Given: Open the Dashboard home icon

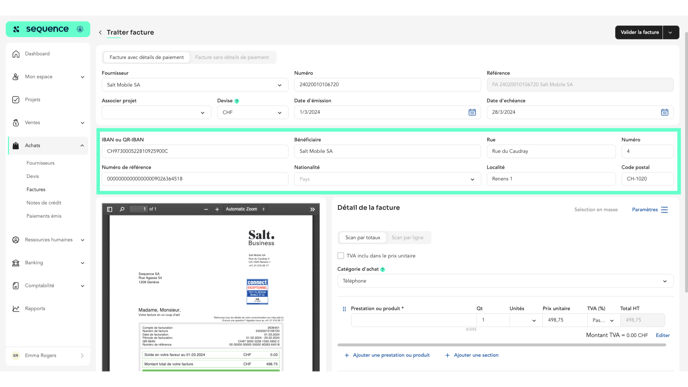Looking at the screenshot, I should point(16,54).
